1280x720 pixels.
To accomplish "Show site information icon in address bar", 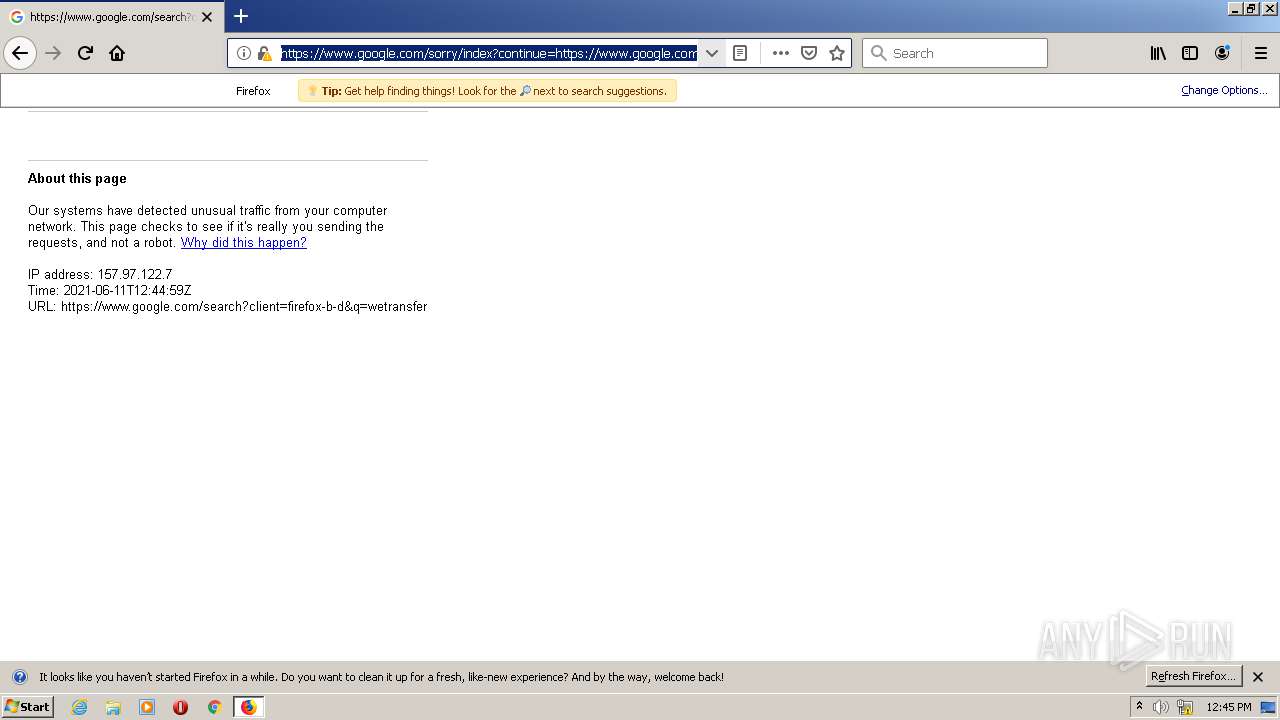I will click(x=244, y=53).
